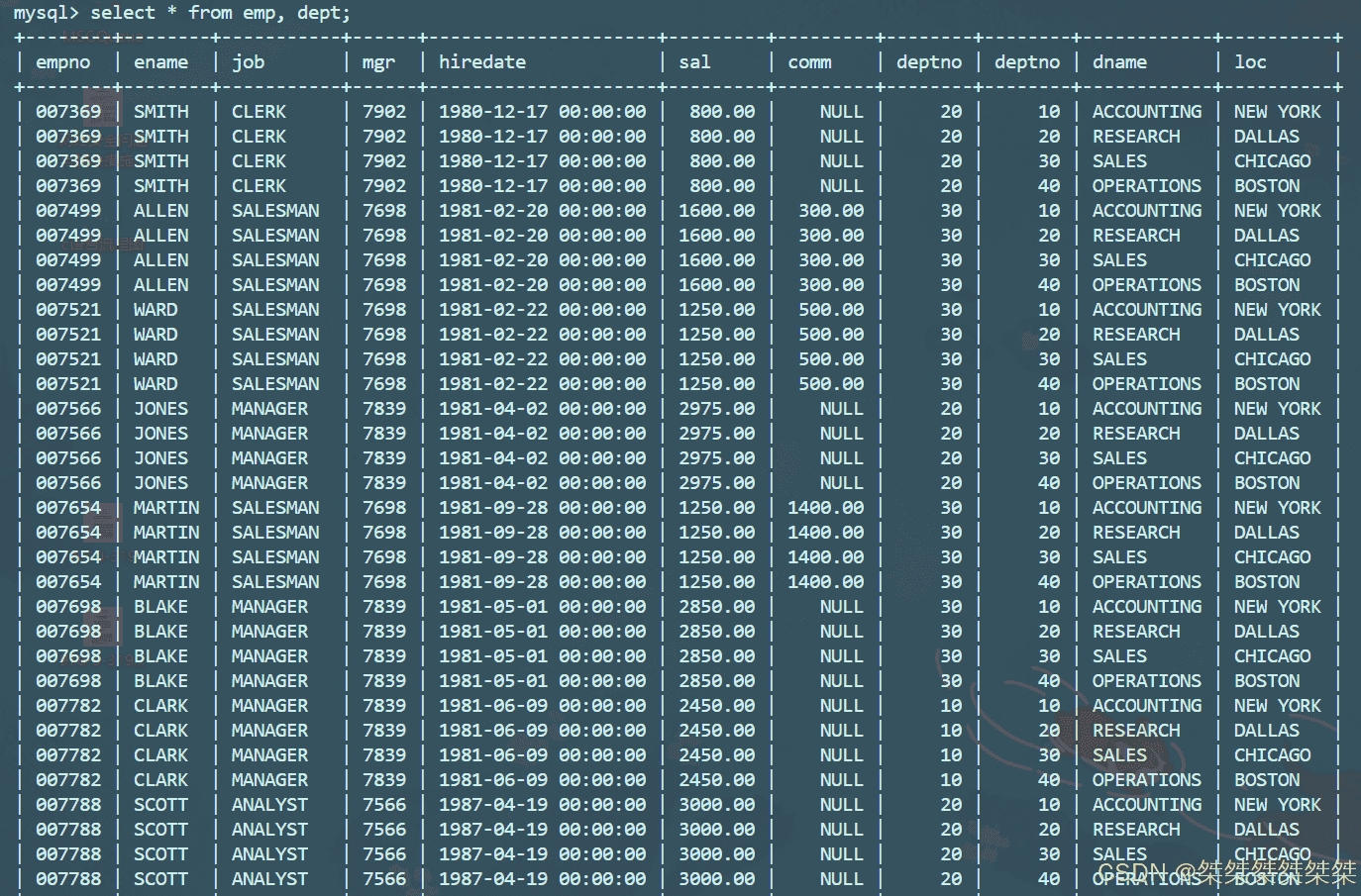Select "MARTIN" in the MARTIN–SALES row
The height and width of the screenshot is (896, 1361).
point(166,557)
